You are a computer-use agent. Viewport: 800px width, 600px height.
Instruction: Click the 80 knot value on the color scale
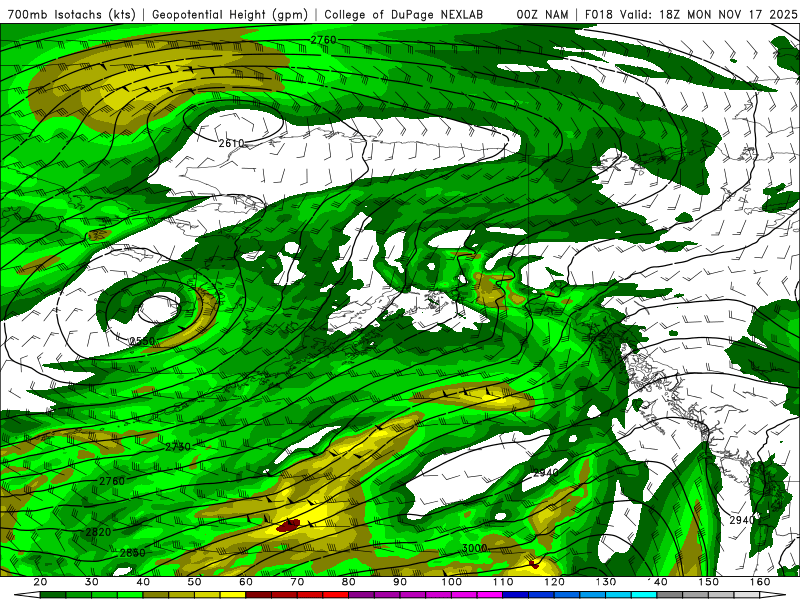pos(348,582)
